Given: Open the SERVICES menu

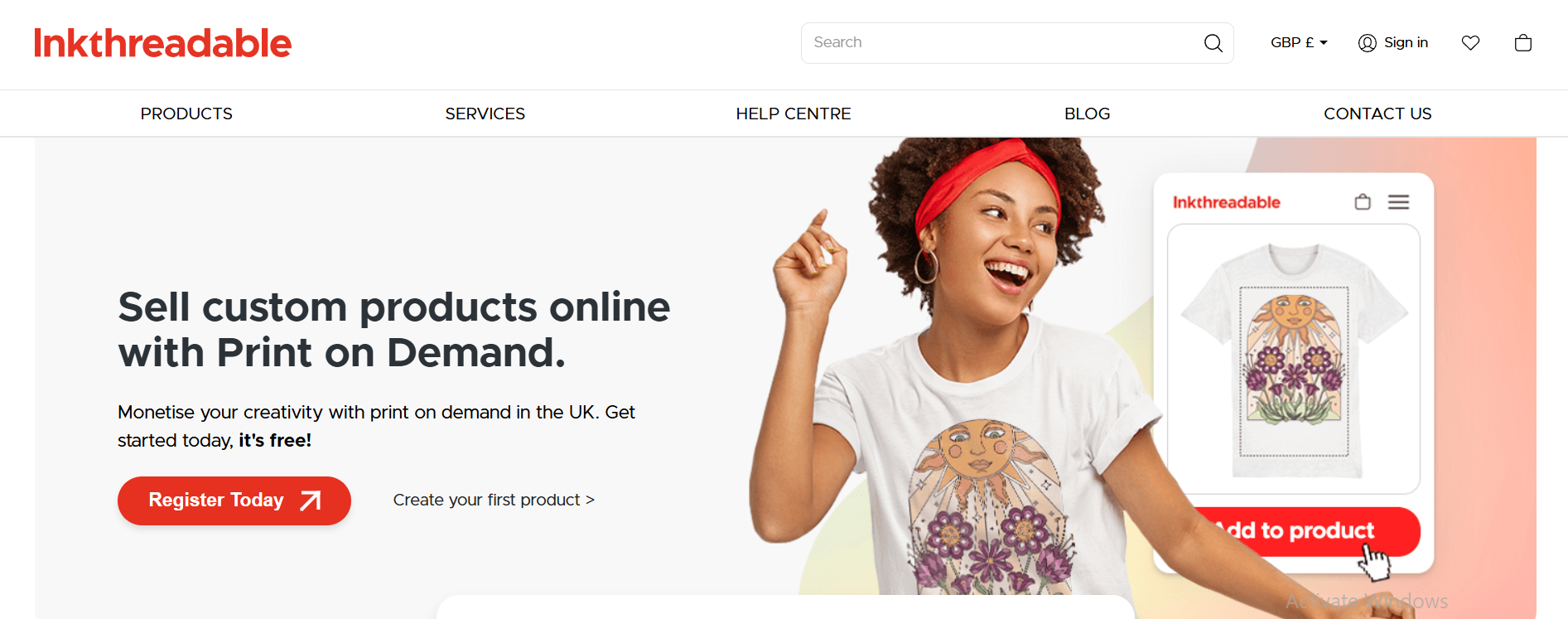Looking at the screenshot, I should click(x=485, y=114).
